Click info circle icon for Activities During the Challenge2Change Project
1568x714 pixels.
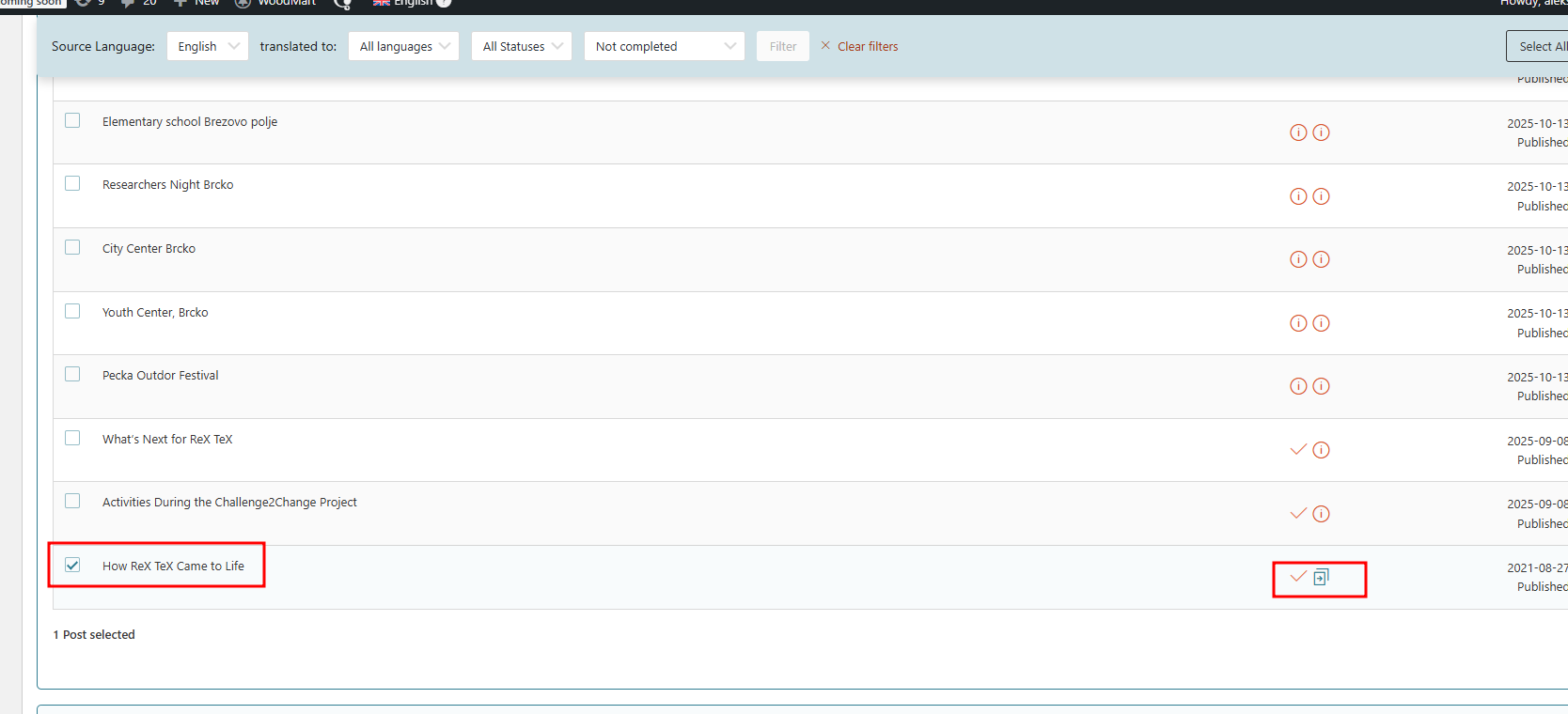click(x=1321, y=514)
